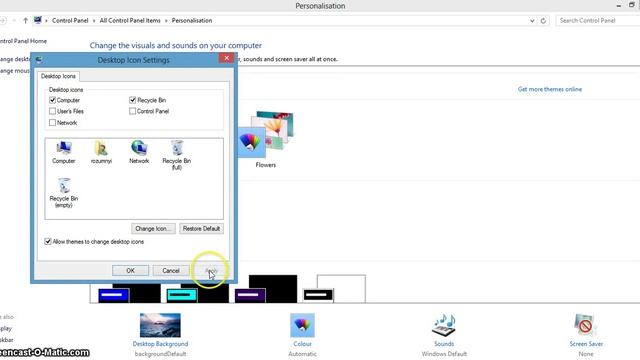Close the Desktop Icon Settings dialog
Image resolution: width=640 pixels, height=360 pixels.
click(227, 58)
